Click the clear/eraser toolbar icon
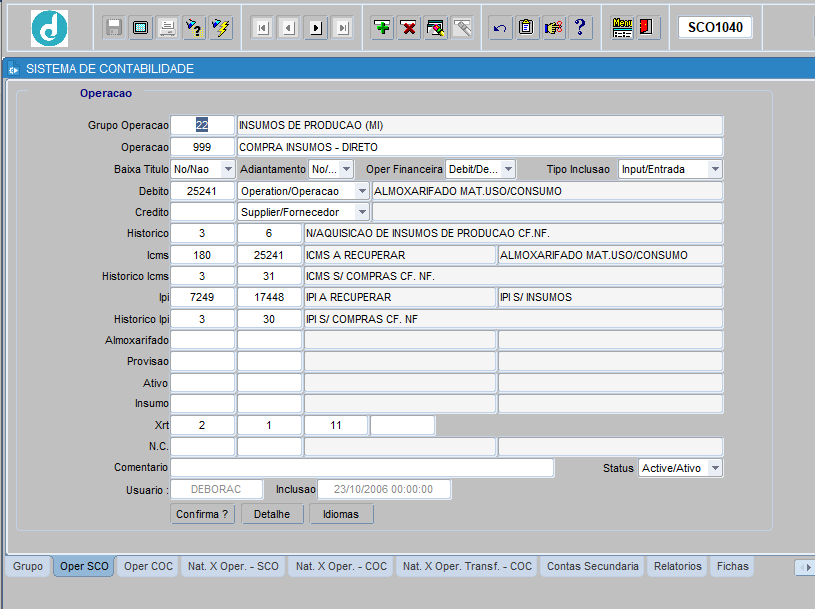 pyautogui.click(x=463, y=28)
